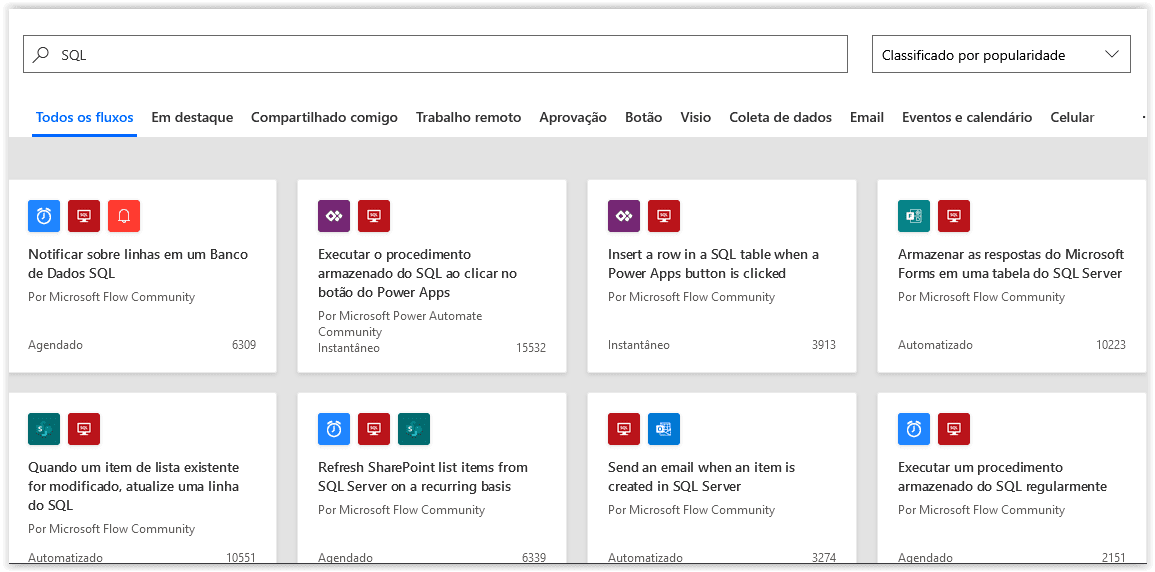This screenshot has width=1155, height=572.
Task: Click usage count '6309'
Action: click(244, 345)
